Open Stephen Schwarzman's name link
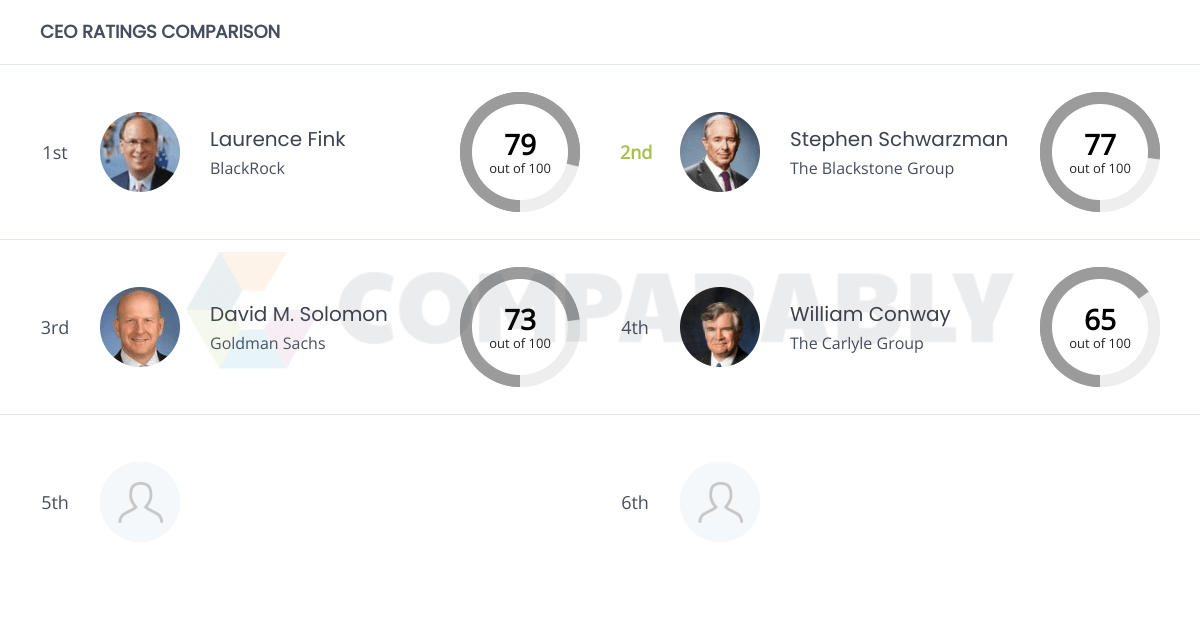The height and width of the screenshot is (630, 1200). (899, 139)
